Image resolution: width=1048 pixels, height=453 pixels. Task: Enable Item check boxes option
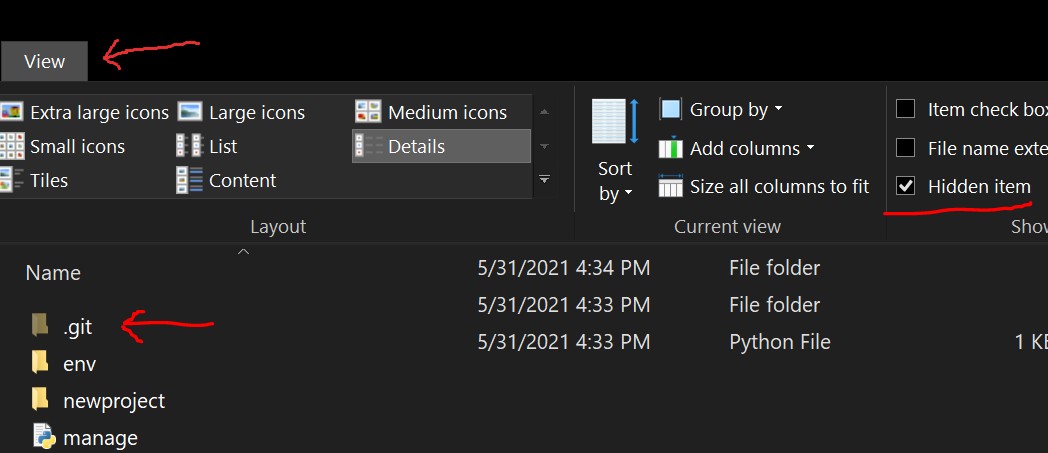click(906, 109)
